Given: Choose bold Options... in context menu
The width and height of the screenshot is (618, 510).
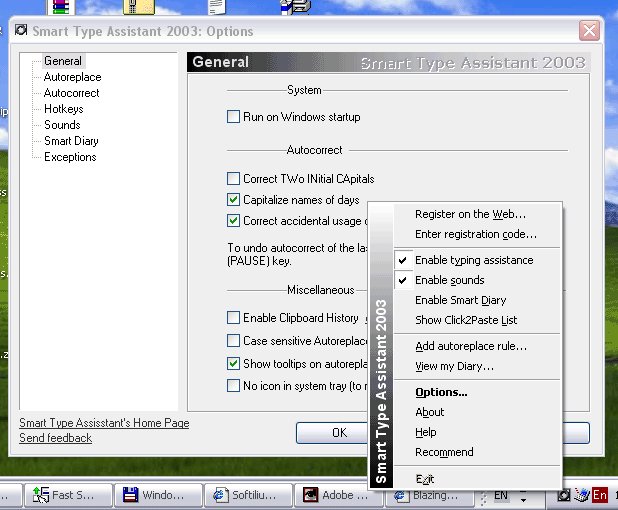Looking at the screenshot, I should (x=477, y=392).
